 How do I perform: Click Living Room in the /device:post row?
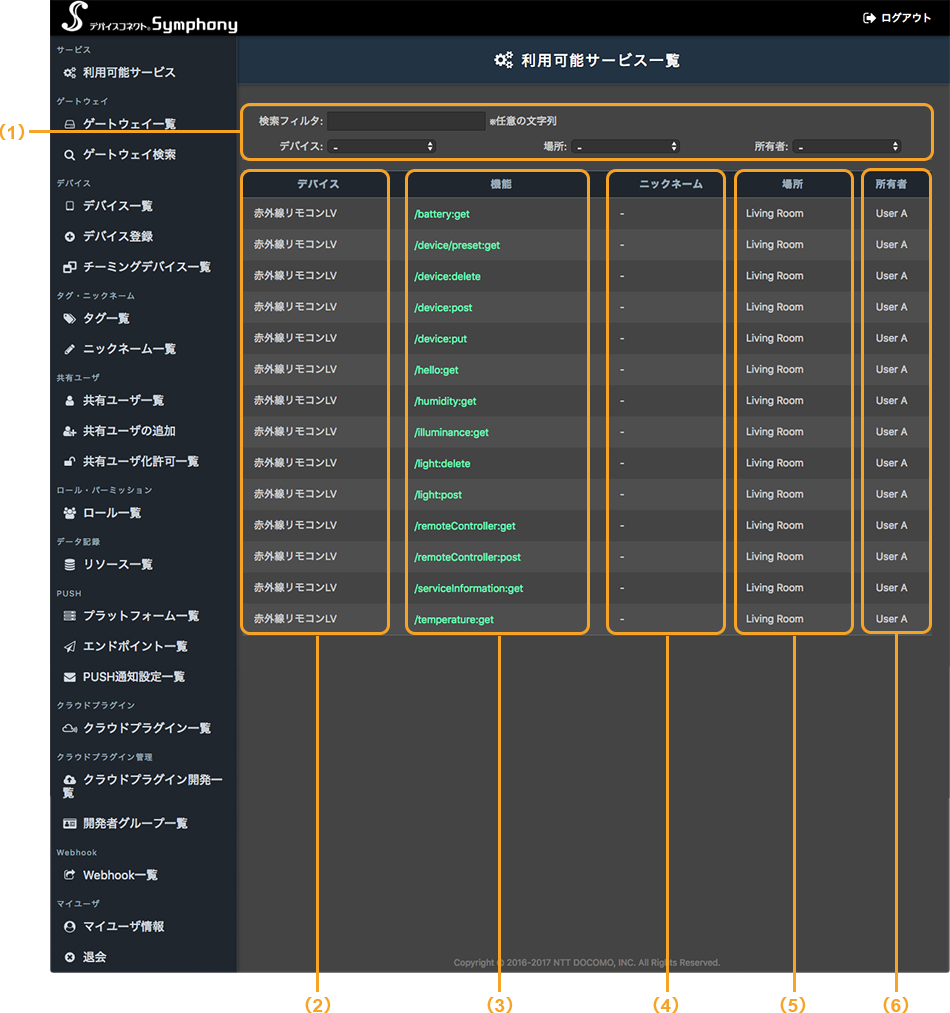pyautogui.click(x=774, y=307)
